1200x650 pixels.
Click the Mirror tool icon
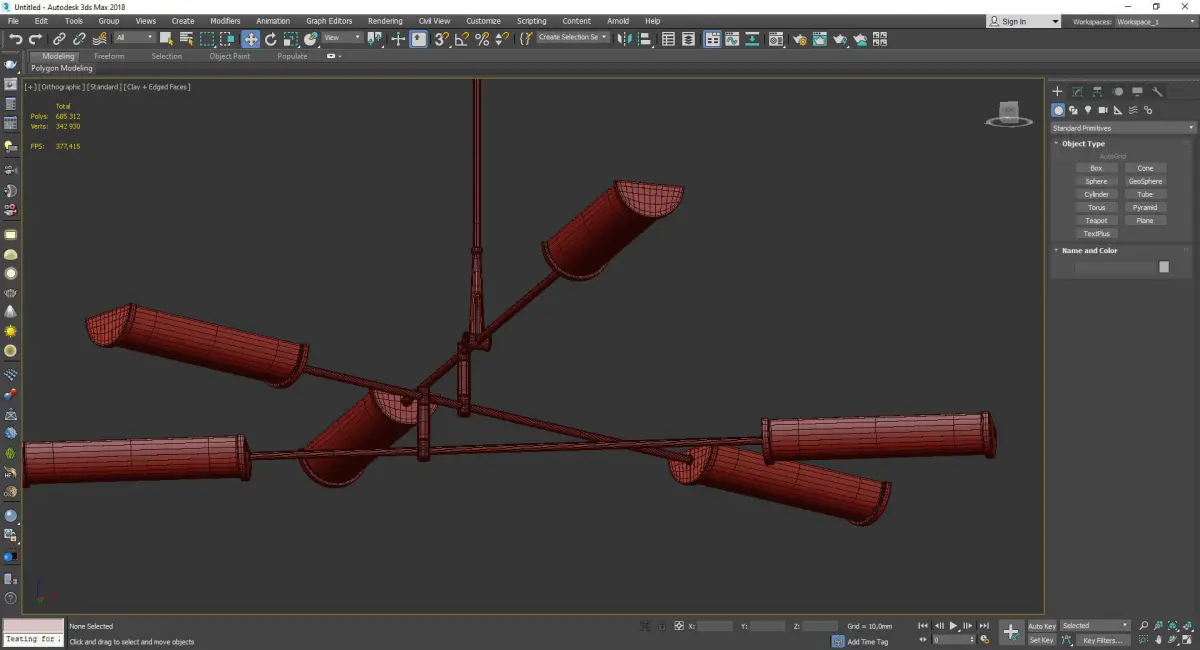point(624,39)
